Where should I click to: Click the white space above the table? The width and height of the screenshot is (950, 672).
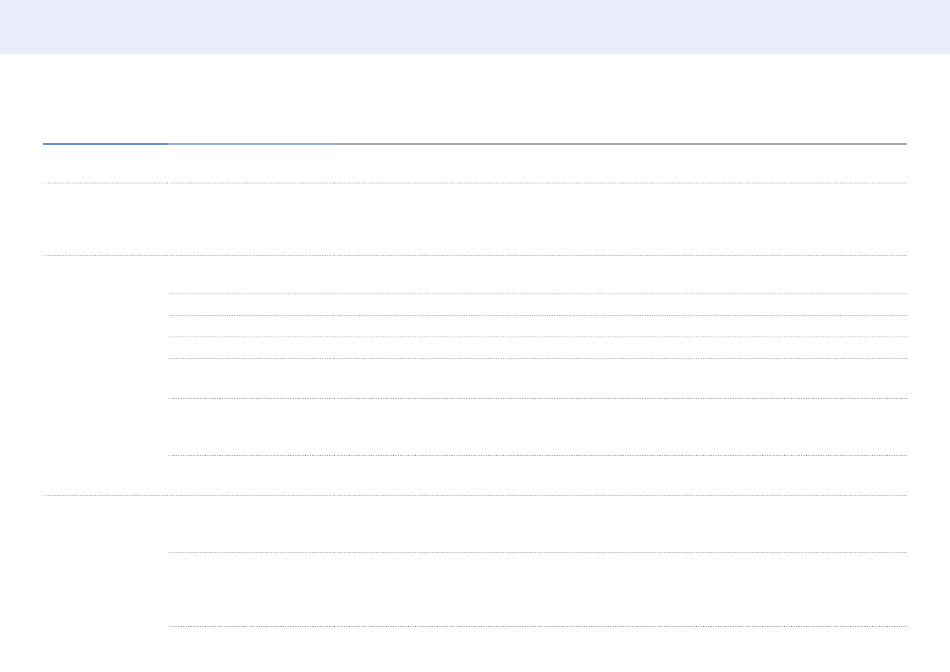475,100
